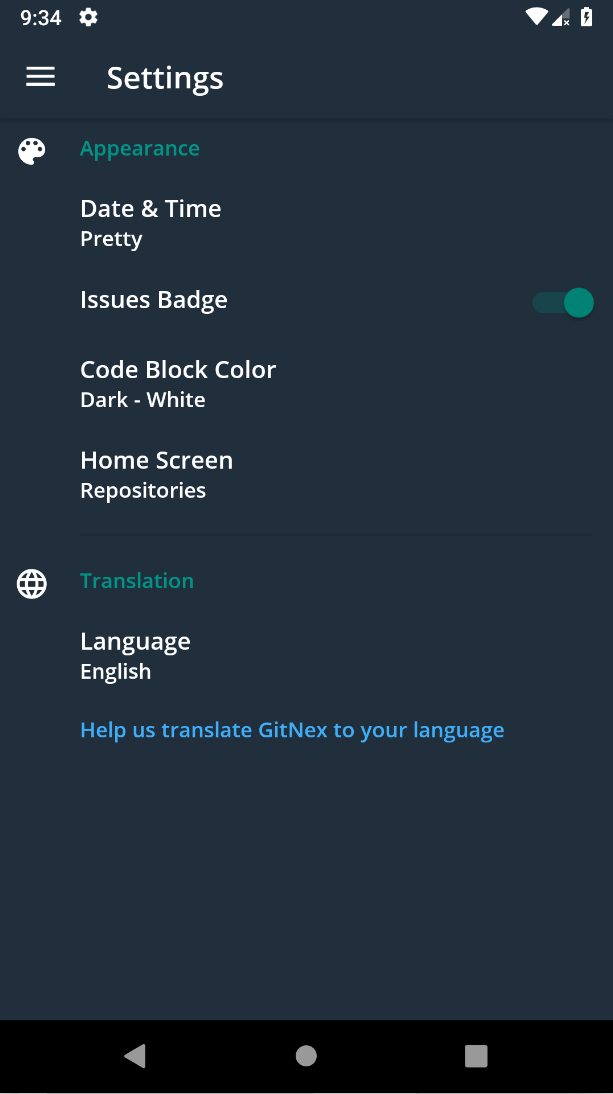Viewport: 613px width, 1094px height.
Task: Open the Help us translate GitNex link
Action: [292, 730]
